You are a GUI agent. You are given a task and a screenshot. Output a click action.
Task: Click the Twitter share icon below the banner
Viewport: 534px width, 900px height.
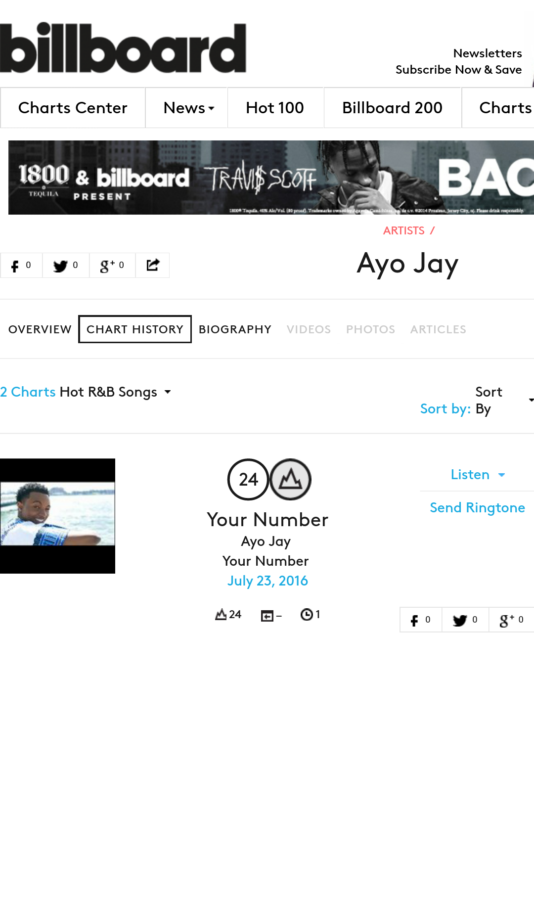[65, 265]
